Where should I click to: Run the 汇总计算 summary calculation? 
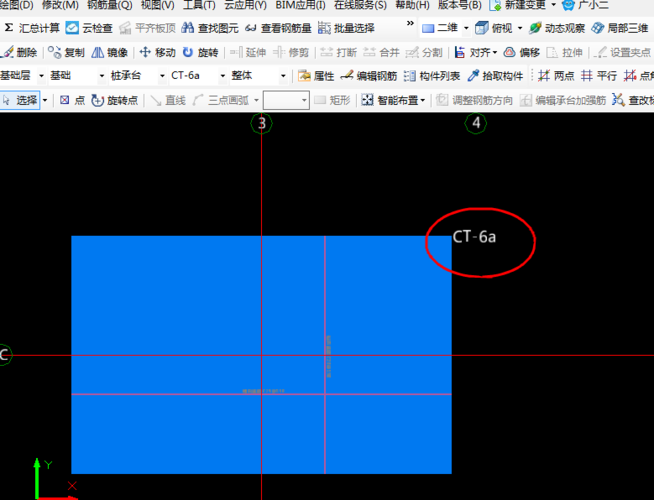click(x=32, y=28)
